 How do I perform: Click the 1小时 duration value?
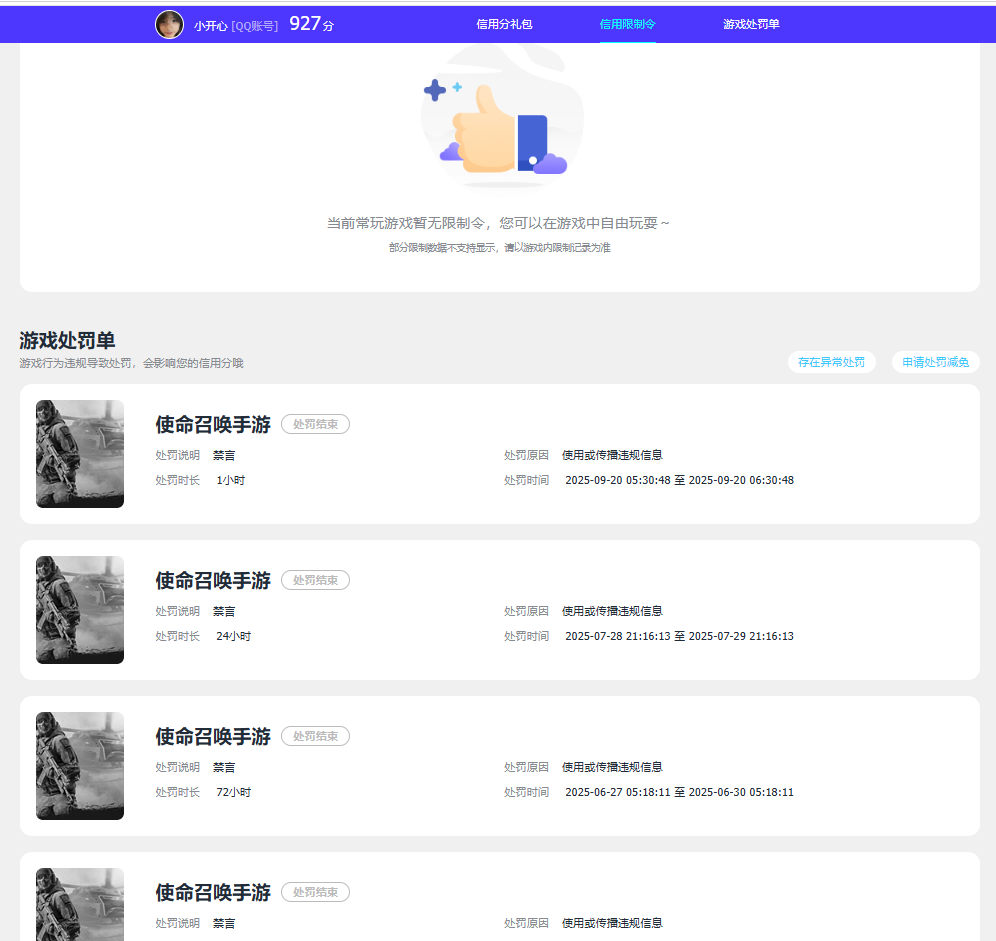(x=231, y=480)
